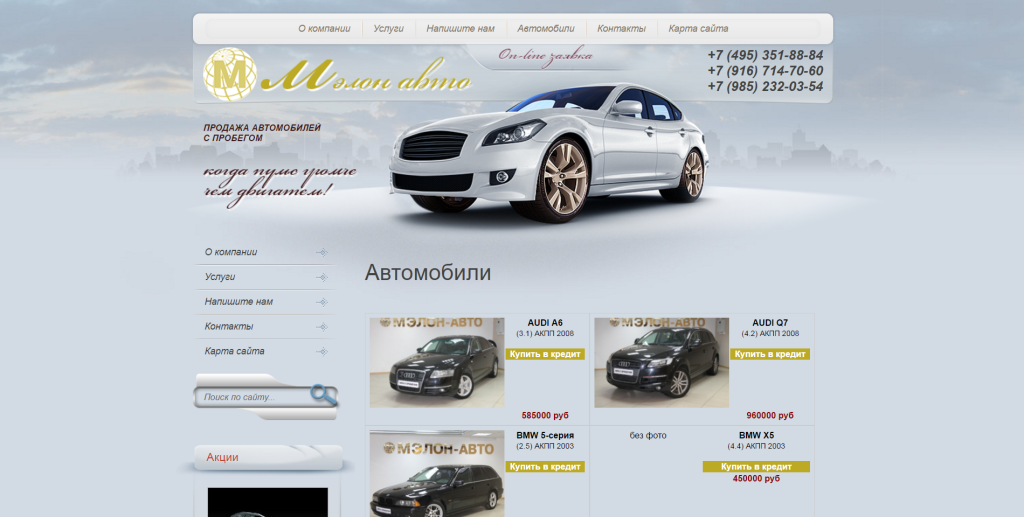Click the BMW X5 title
Image resolution: width=1024 pixels, height=517 pixels.
pos(756,435)
